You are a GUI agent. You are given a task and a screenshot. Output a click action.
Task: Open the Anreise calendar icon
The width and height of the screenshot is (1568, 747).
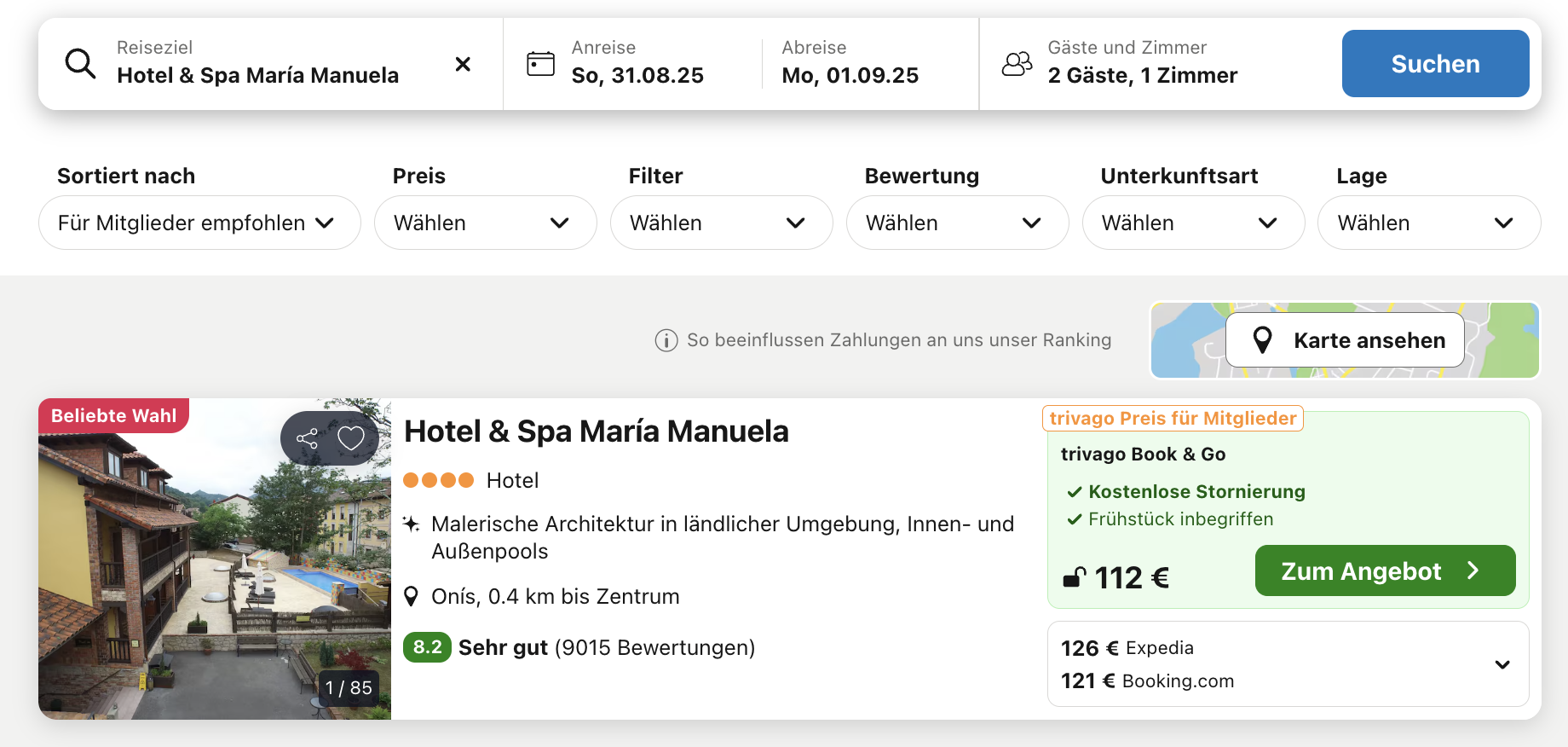540,64
